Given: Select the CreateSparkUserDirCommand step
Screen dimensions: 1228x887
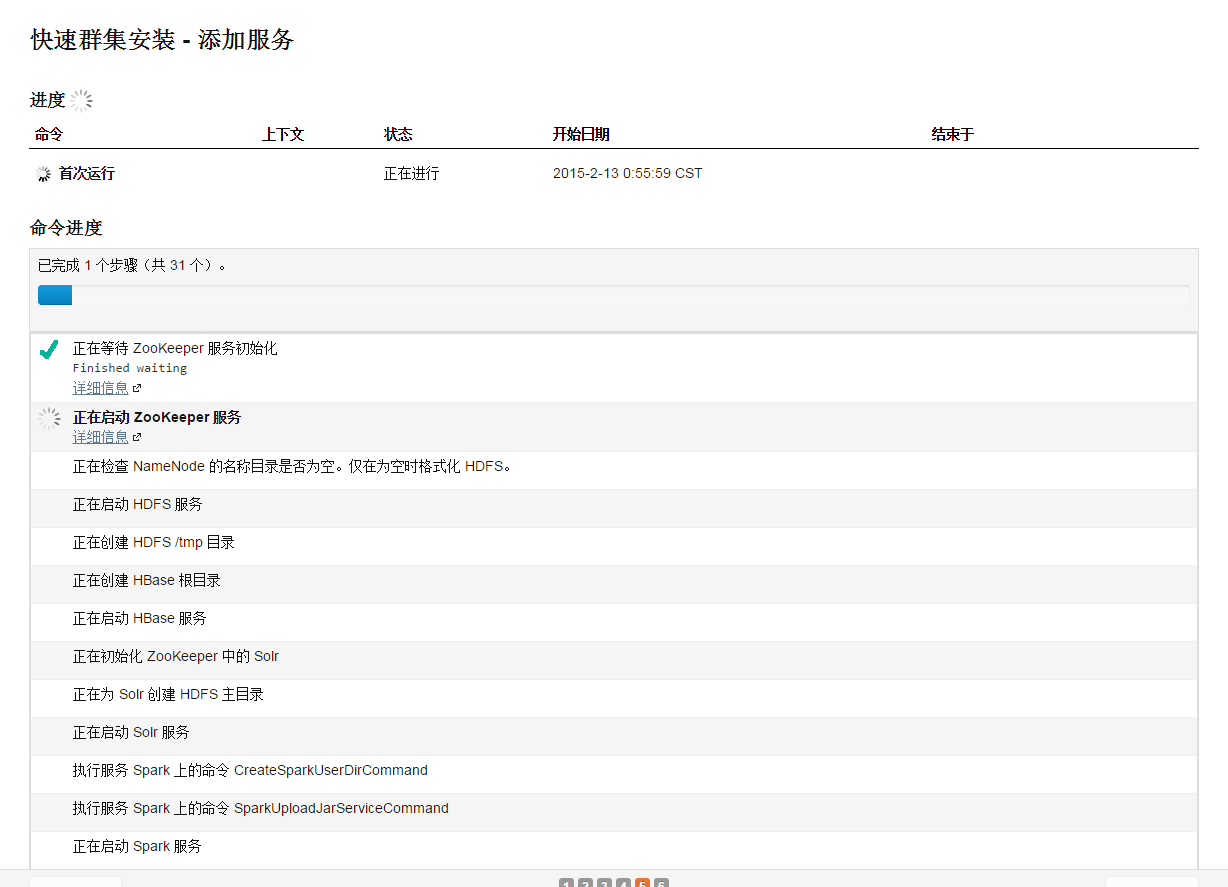Looking at the screenshot, I should [250, 770].
